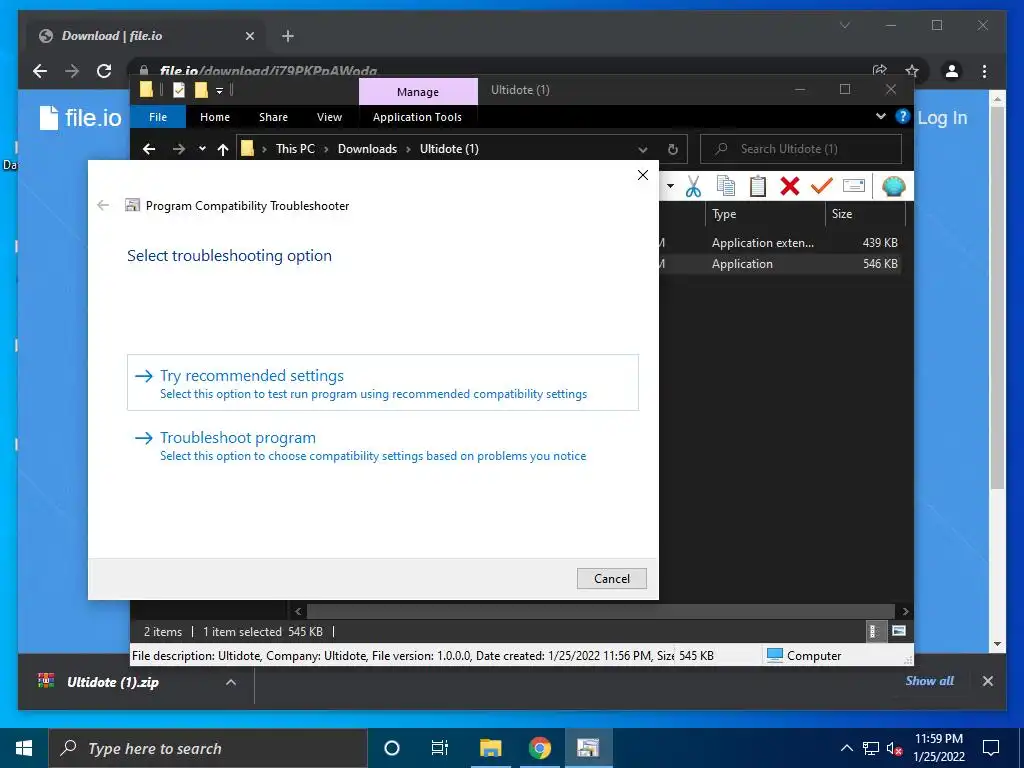1024x768 pixels.
Task: Click This PC in the breadcrumb path
Action: coord(295,149)
